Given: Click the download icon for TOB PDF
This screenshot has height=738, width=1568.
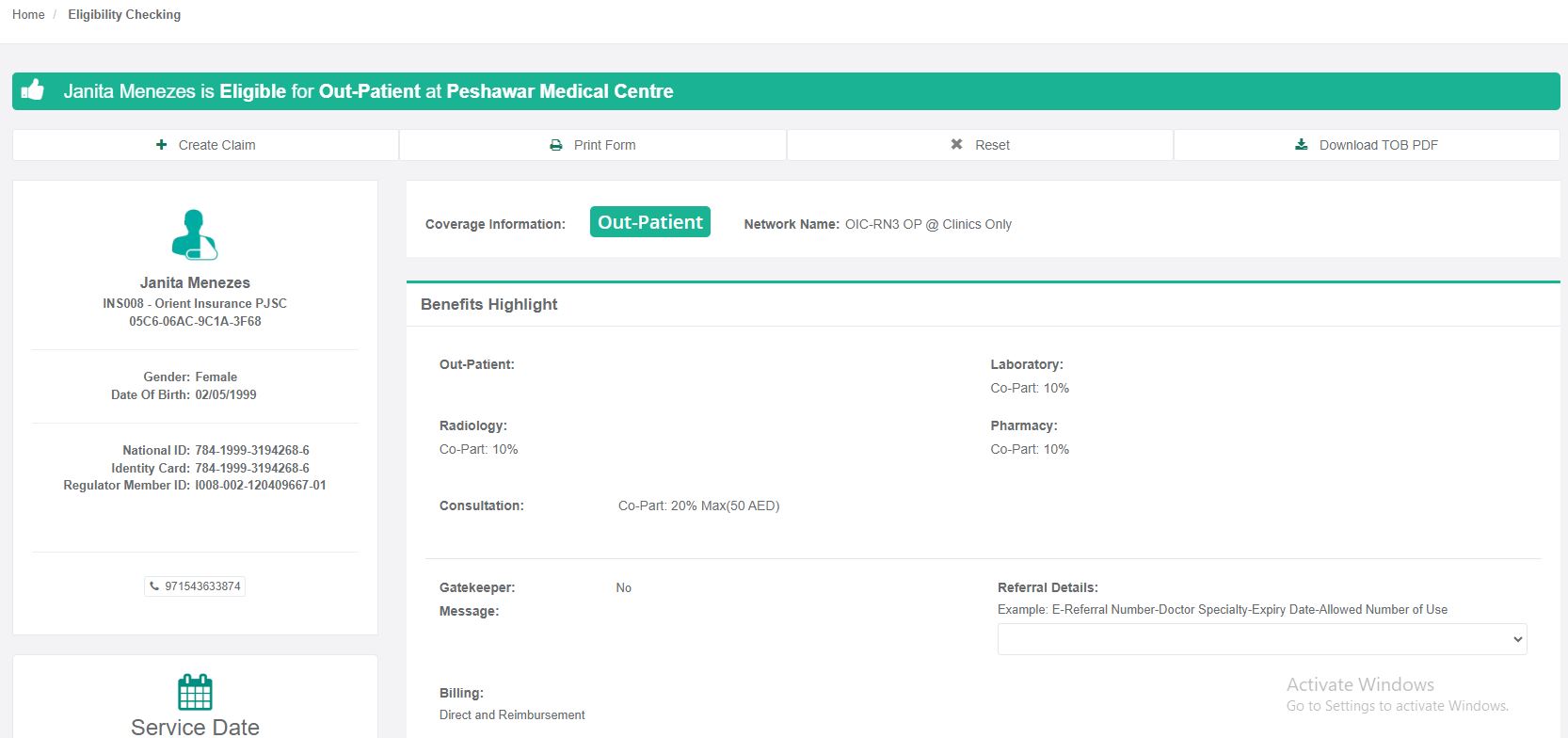Looking at the screenshot, I should pyautogui.click(x=1302, y=145).
